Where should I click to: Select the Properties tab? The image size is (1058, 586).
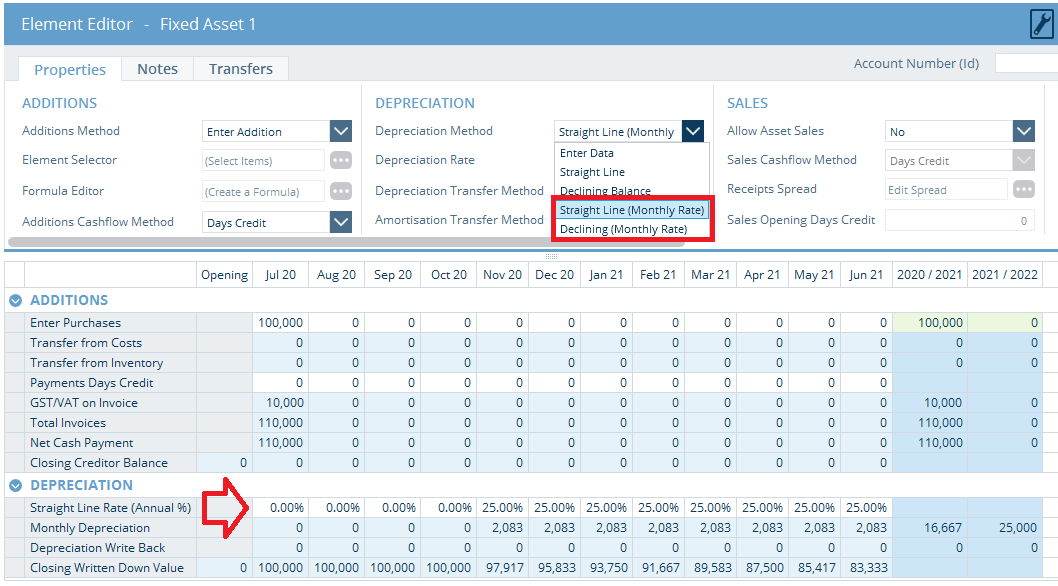coord(70,70)
